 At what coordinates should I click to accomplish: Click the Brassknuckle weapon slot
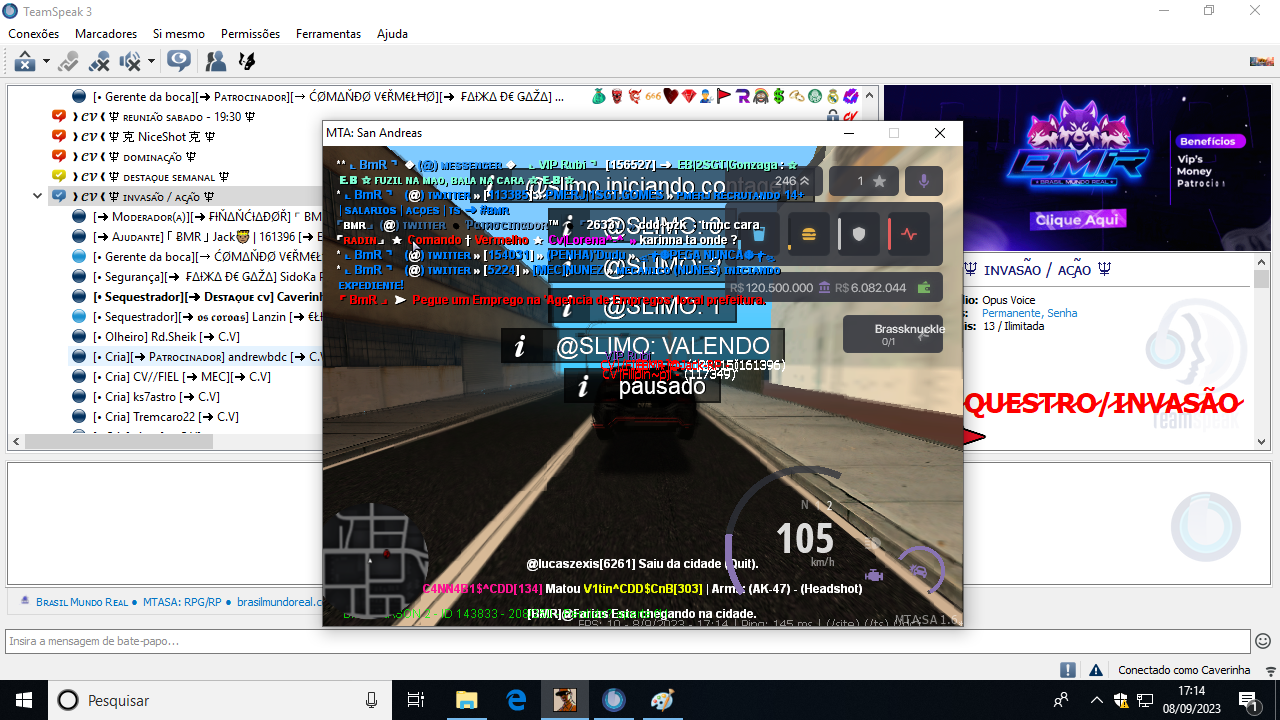pos(894,334)
